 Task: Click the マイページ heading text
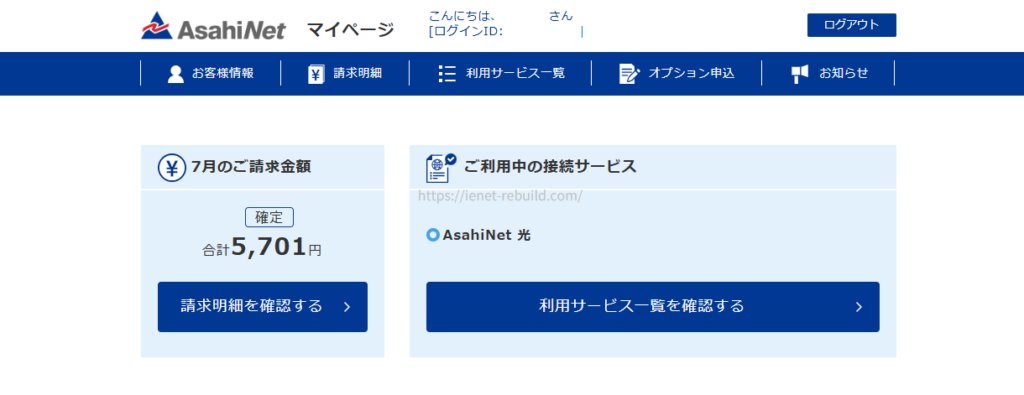click(x=351, y=29)
